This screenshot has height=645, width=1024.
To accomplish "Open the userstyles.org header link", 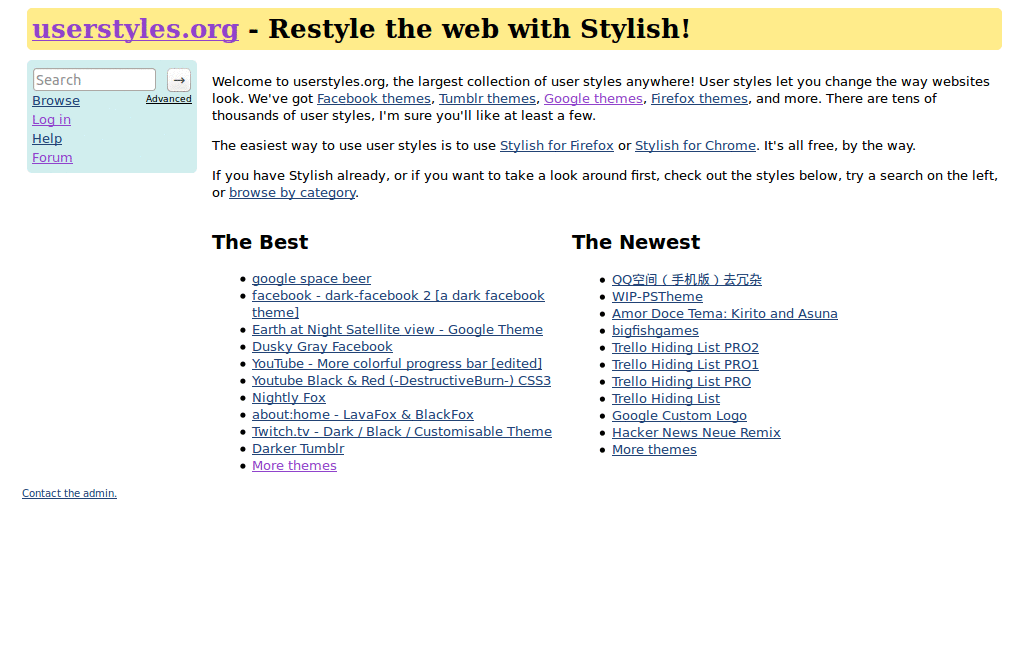I will (136, 29).
